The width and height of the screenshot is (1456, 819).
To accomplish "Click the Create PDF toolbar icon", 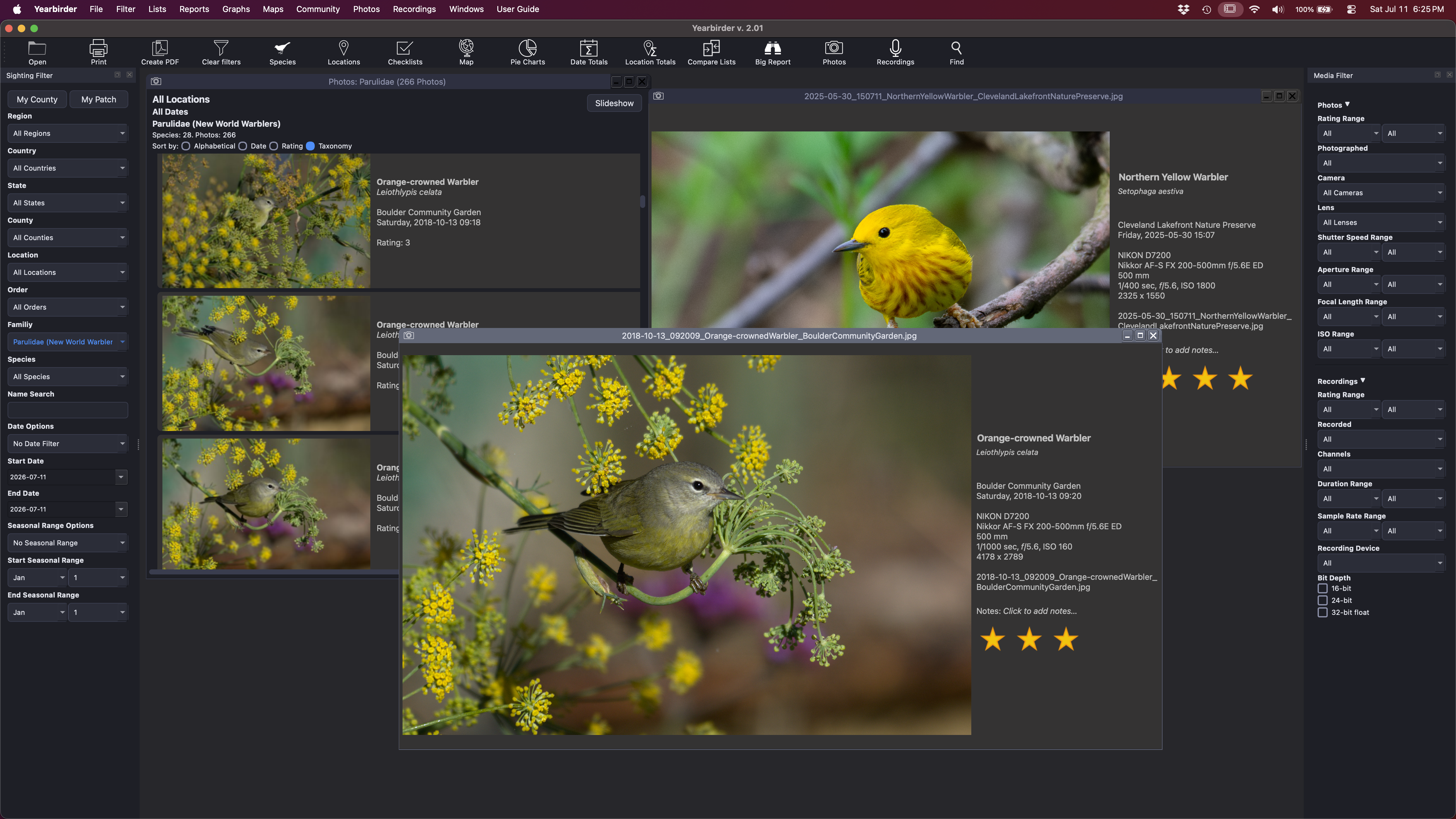I will tap(160, 48).
